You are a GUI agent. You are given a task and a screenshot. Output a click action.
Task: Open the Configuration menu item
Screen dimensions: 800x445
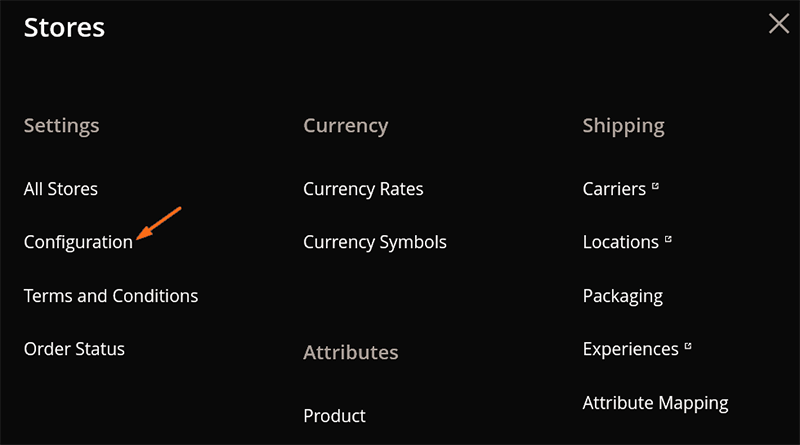(78, 242)
